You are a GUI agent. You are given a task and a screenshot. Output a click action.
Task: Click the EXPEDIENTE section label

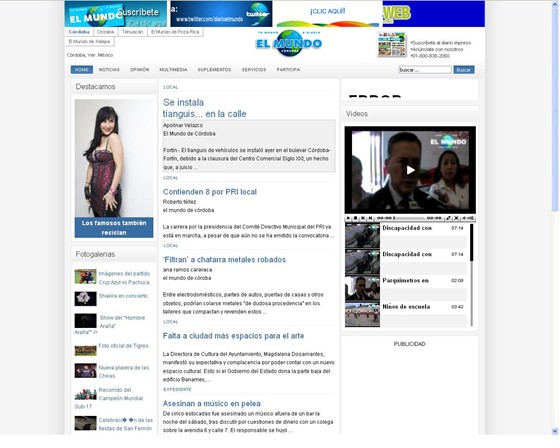click(178, 389)
